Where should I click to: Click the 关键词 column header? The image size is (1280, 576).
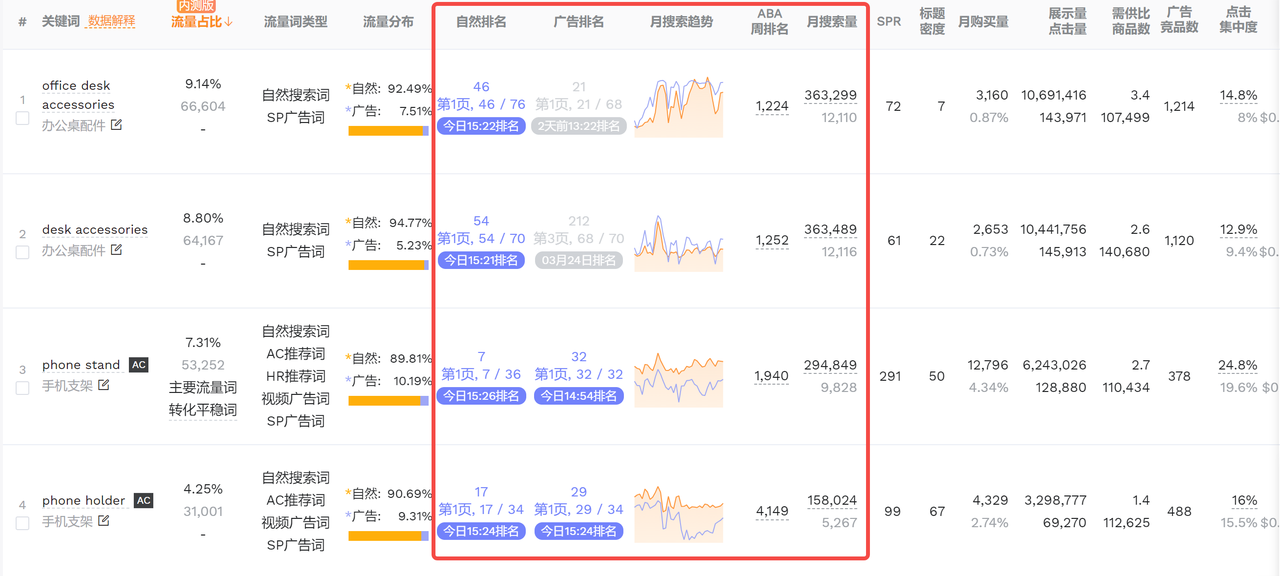pyautogui.click(x=61, y=21)
